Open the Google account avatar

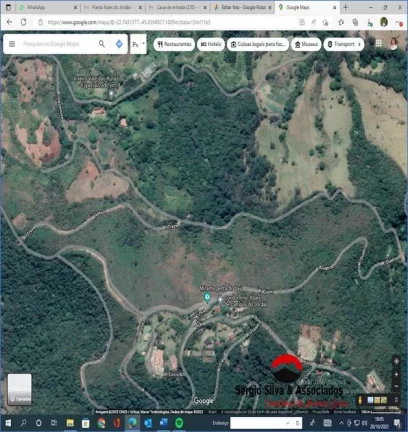point(394,43)
